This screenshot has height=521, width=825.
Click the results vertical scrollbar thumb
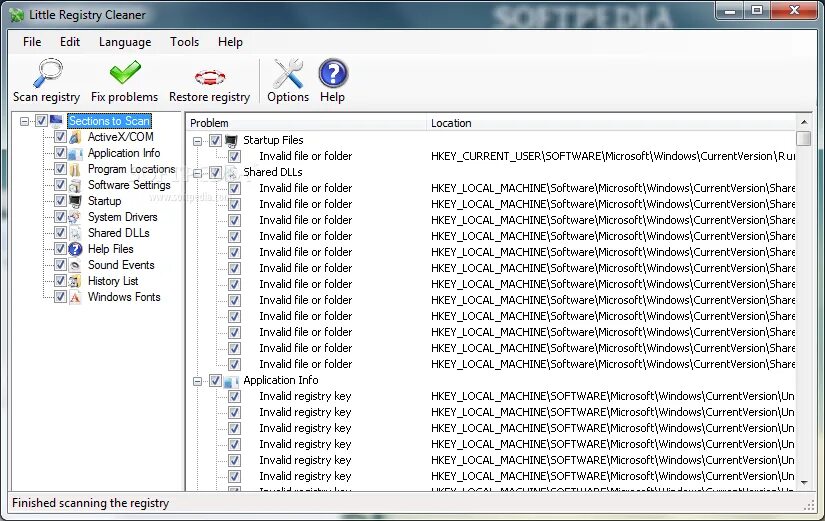pyautogui.click(x=804, y=138)
